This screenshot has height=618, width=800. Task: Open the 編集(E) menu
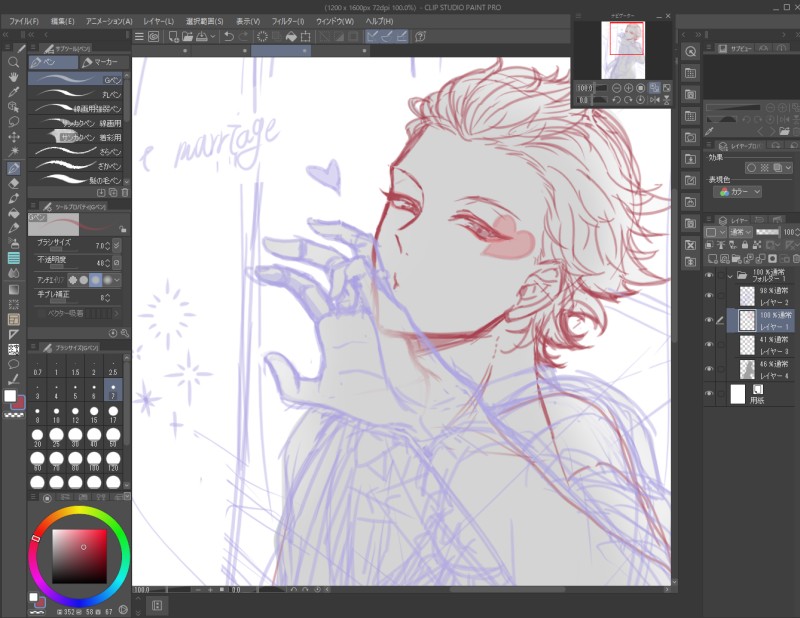click(x=63, y=21)
